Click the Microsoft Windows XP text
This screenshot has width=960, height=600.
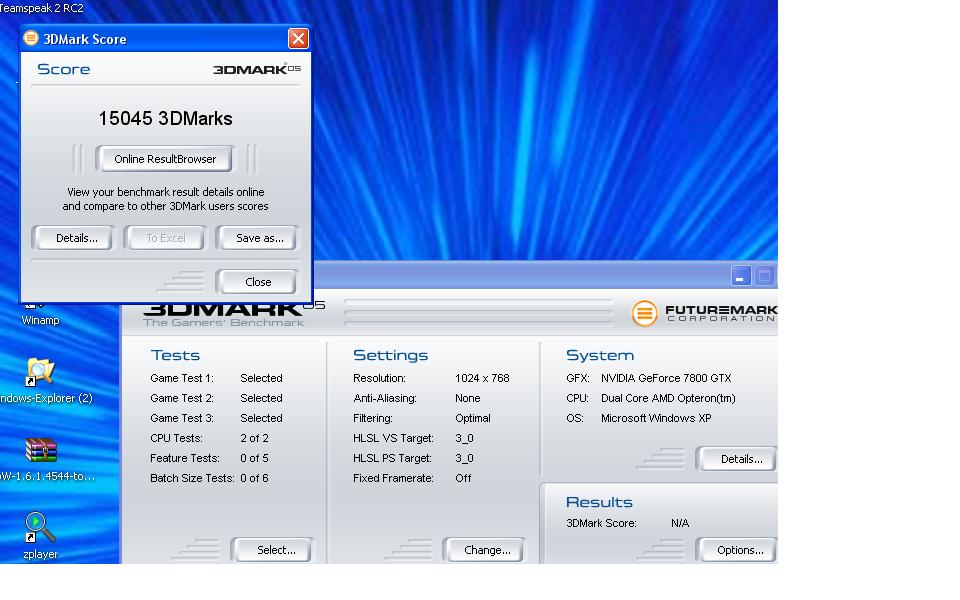click(x=656, y=418)
